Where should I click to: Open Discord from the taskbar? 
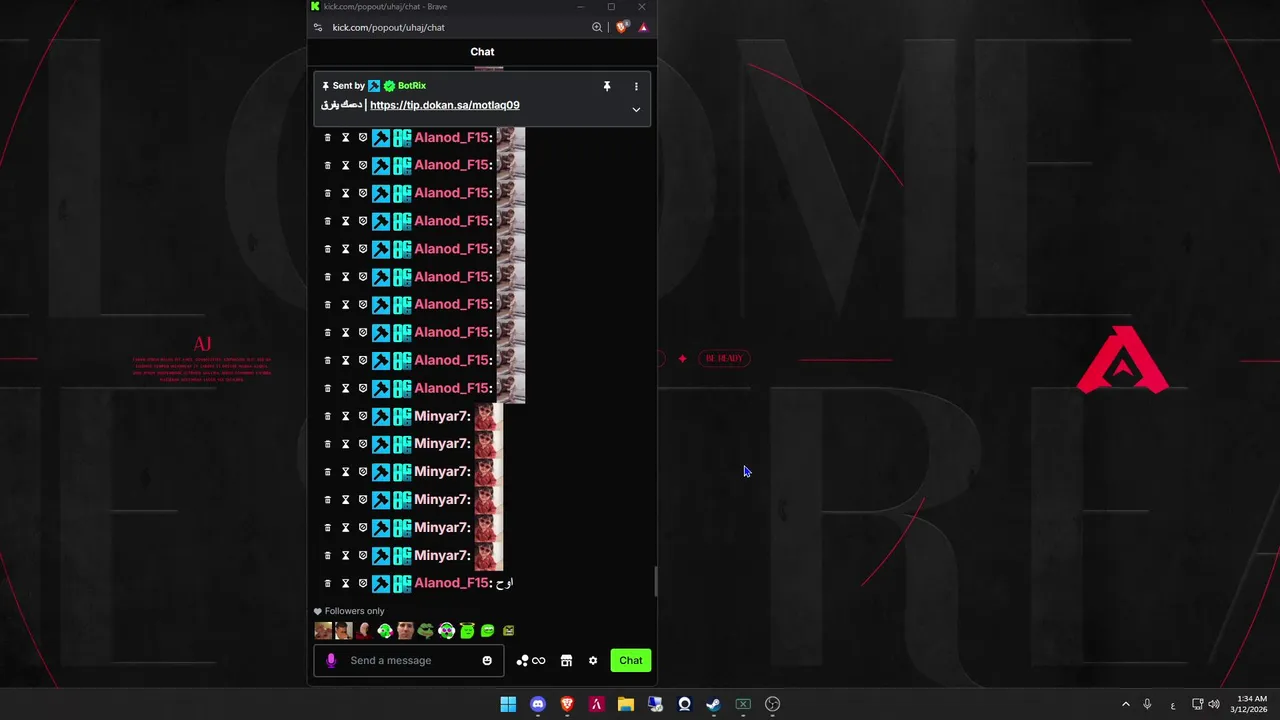pos(538,704)
